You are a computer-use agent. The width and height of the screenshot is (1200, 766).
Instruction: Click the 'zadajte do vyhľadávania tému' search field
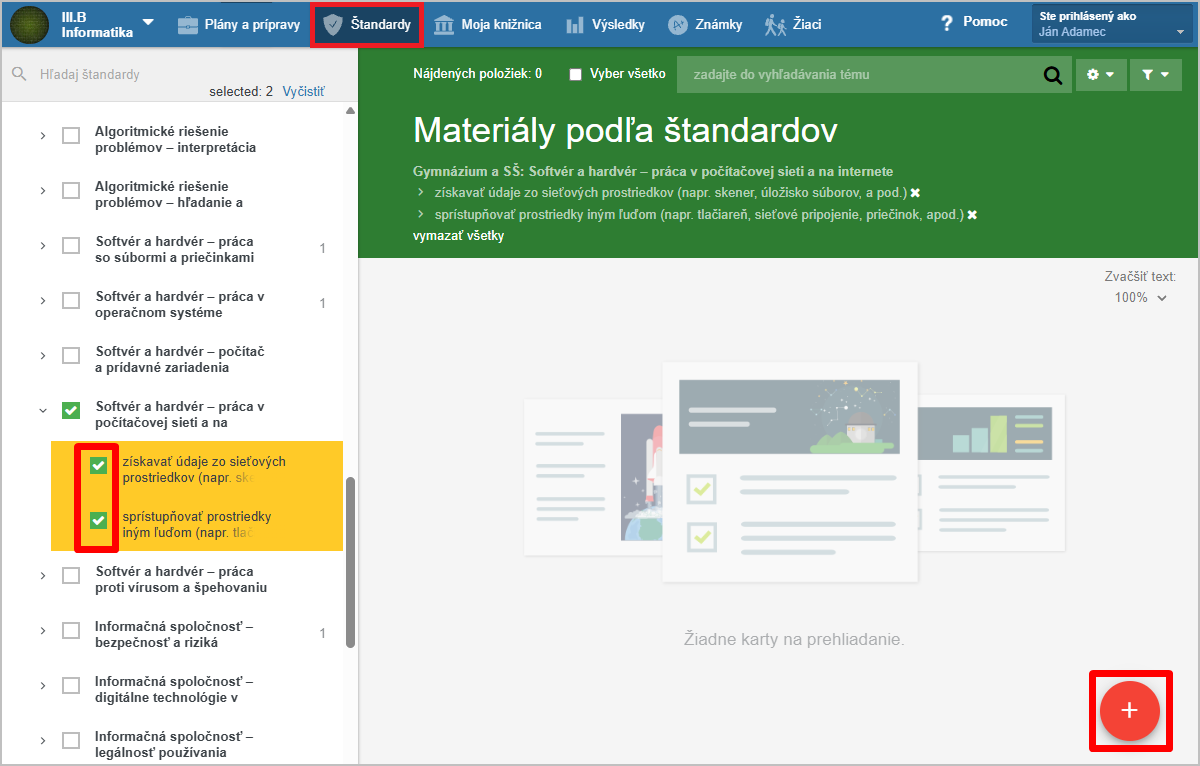[860, 75]
